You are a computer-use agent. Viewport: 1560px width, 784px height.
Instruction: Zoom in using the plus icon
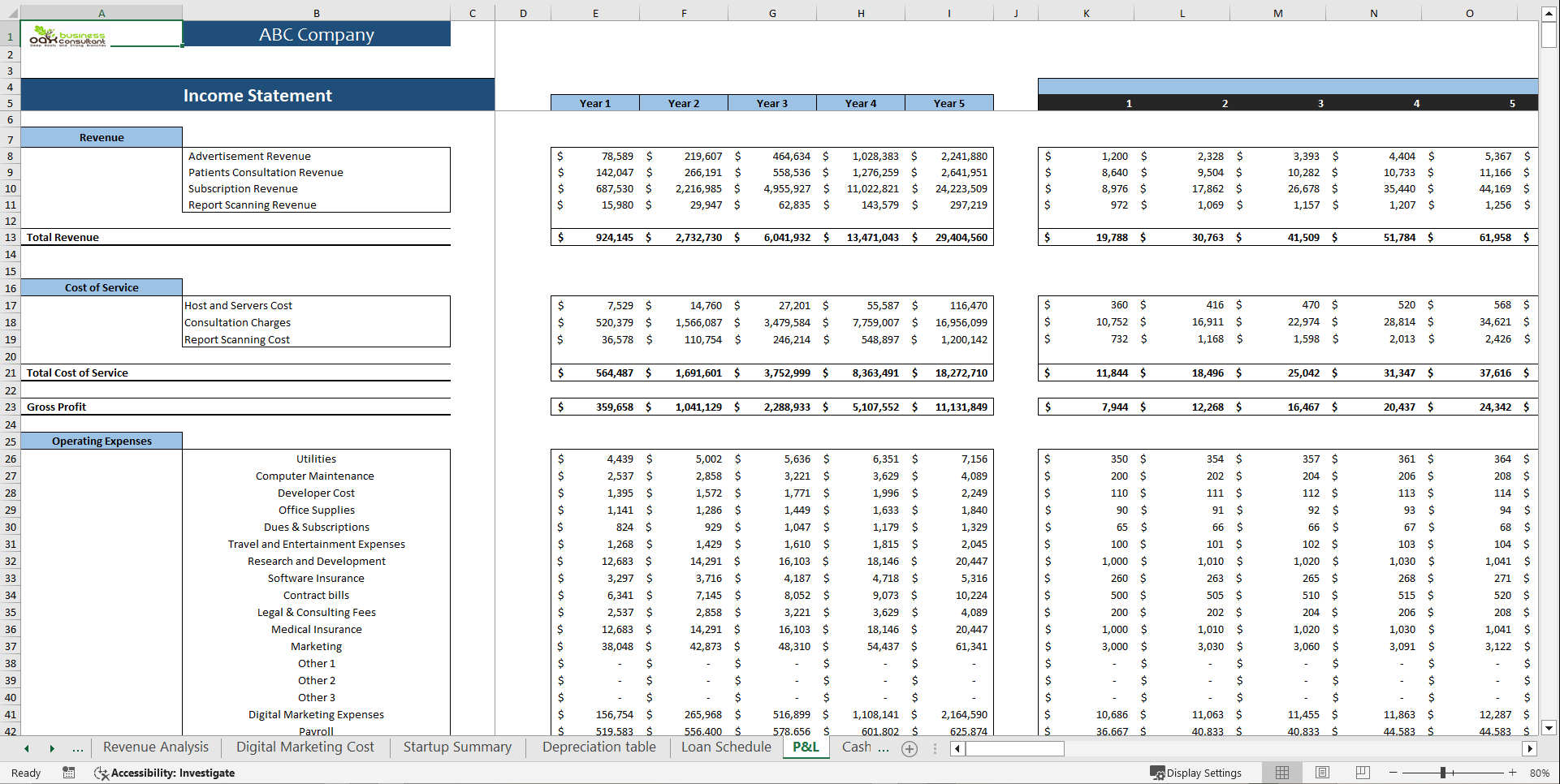(x=1512, y=773)
